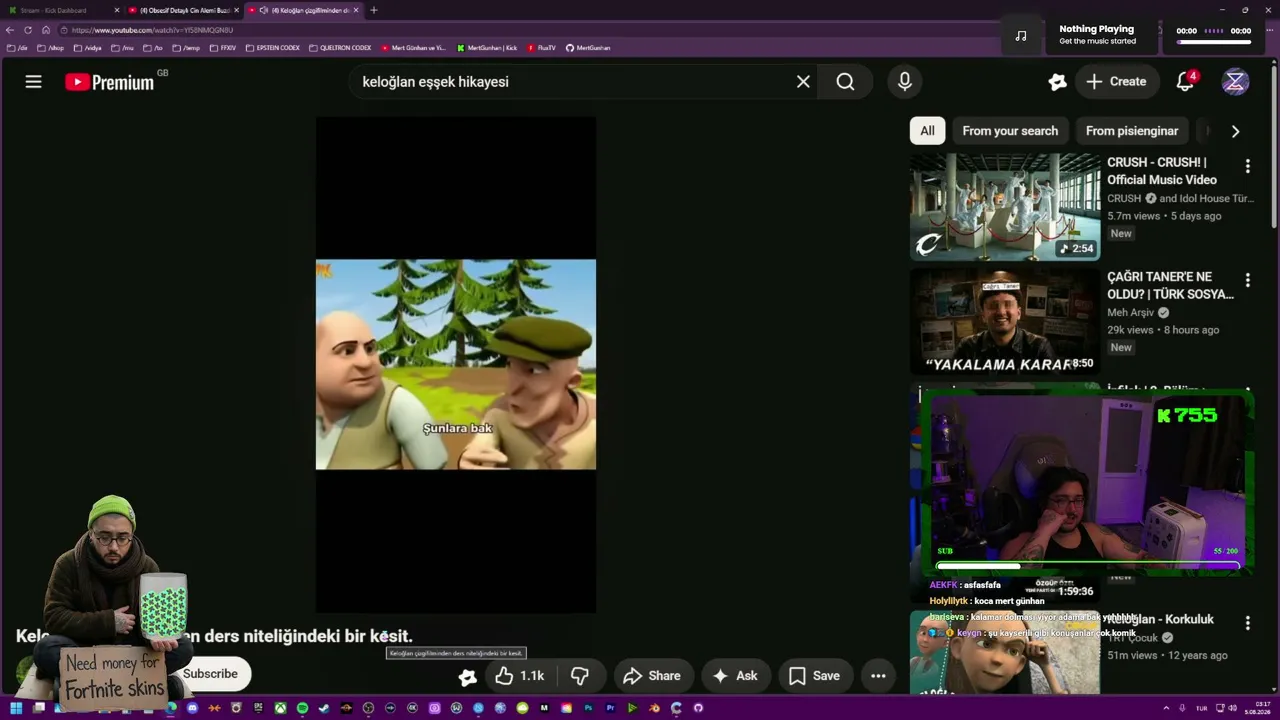The width and height of the screenshot is (1280, 720).
Task: Click the Ask button
Action: tap(734, 676)
